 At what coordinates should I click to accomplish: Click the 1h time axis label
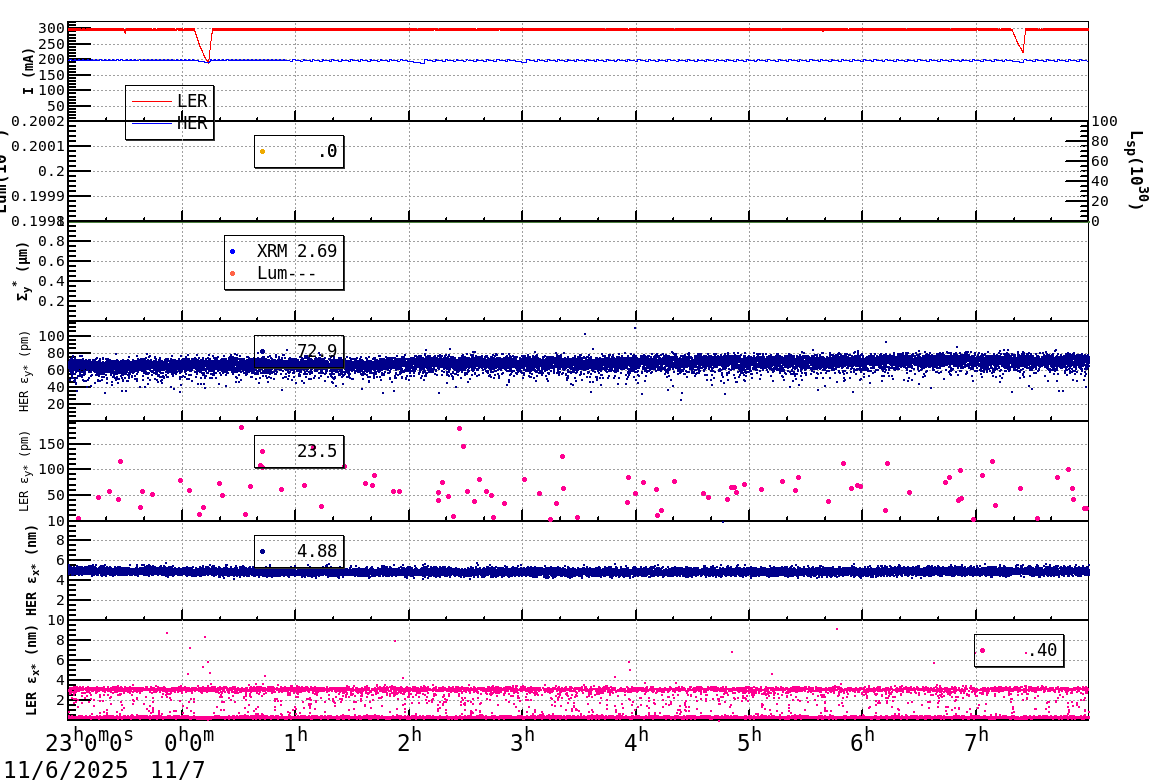coord(295,741)
